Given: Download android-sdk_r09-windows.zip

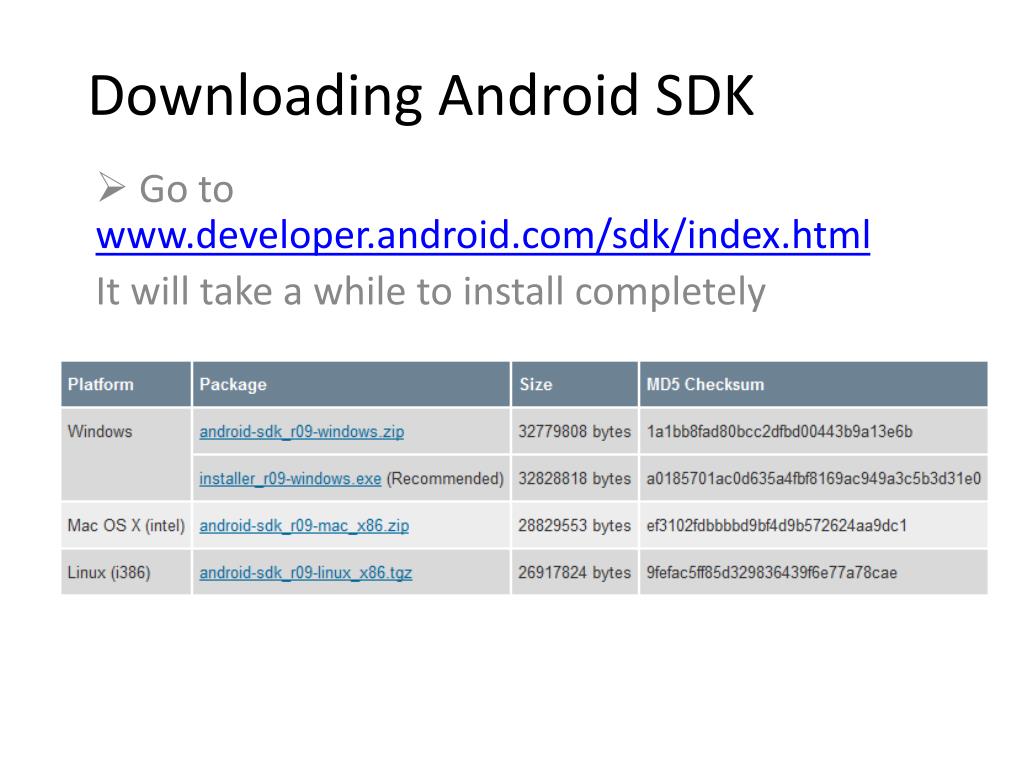Looking at the screenshot, I should (x=302, y=432).
